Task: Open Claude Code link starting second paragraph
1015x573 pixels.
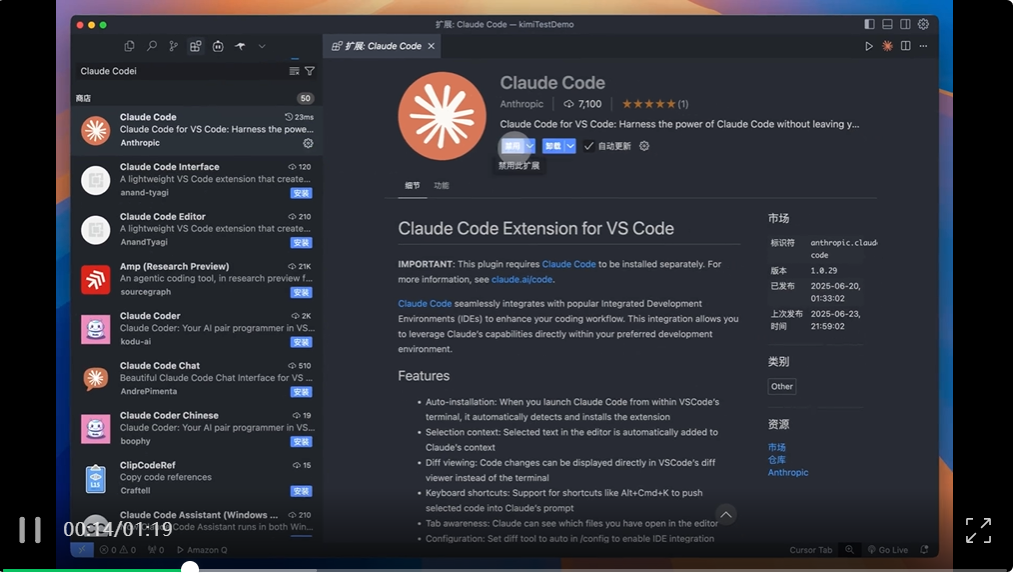Action: point(425,304)
